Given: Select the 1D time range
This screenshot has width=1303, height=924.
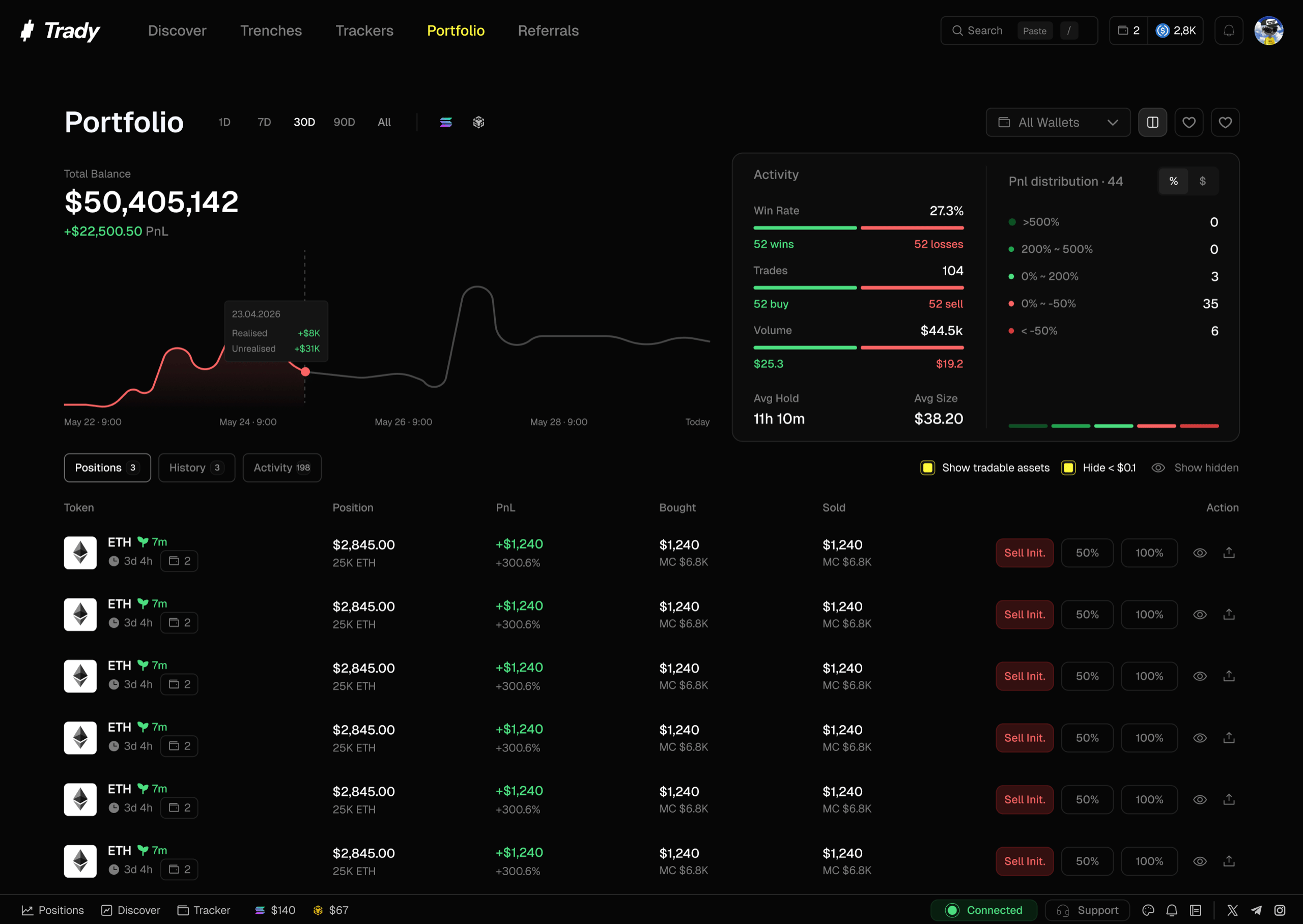Looking at the screenshot, I should pyautogui.click(x=224, y=122).
